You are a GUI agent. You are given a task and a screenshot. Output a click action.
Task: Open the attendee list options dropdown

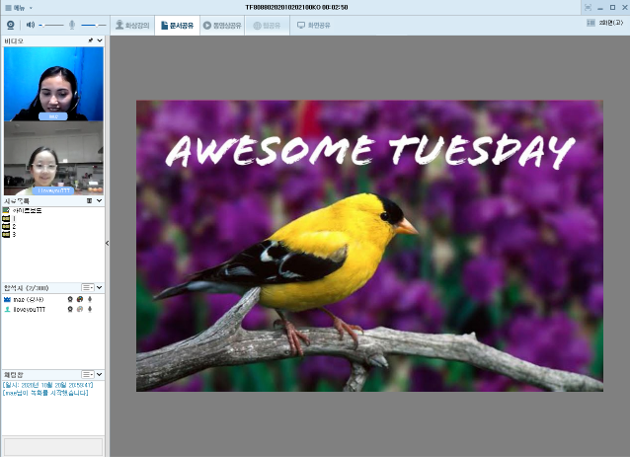[x=88, y=287]
